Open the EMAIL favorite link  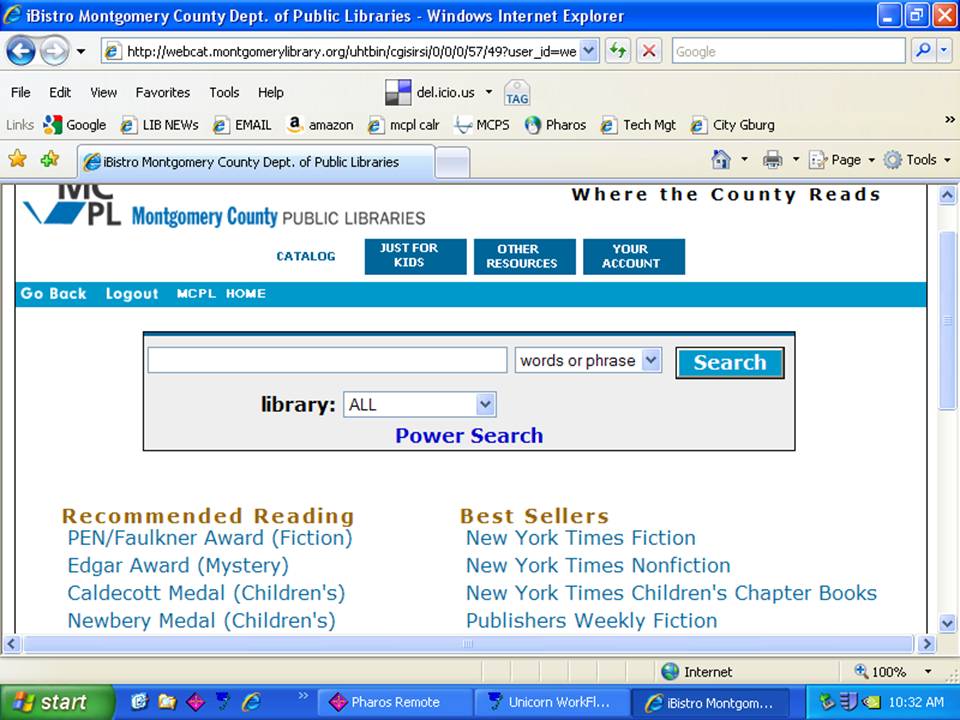click(x=242, y=125)
